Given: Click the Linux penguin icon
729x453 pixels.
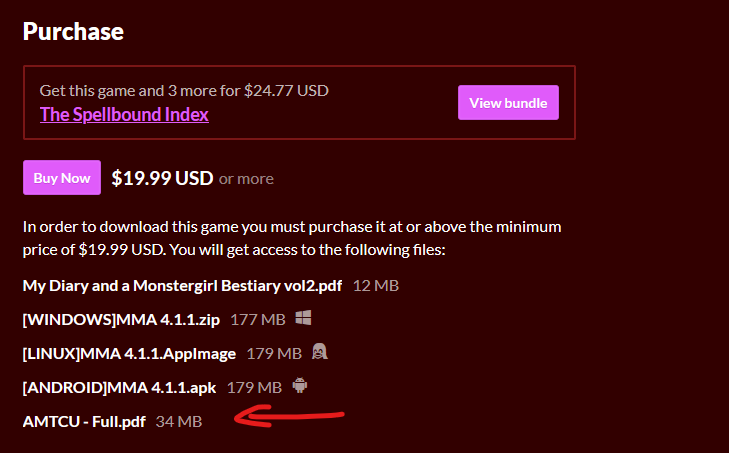Looking at the screenshot, I should pyautogui.click(x=320, y=352).
